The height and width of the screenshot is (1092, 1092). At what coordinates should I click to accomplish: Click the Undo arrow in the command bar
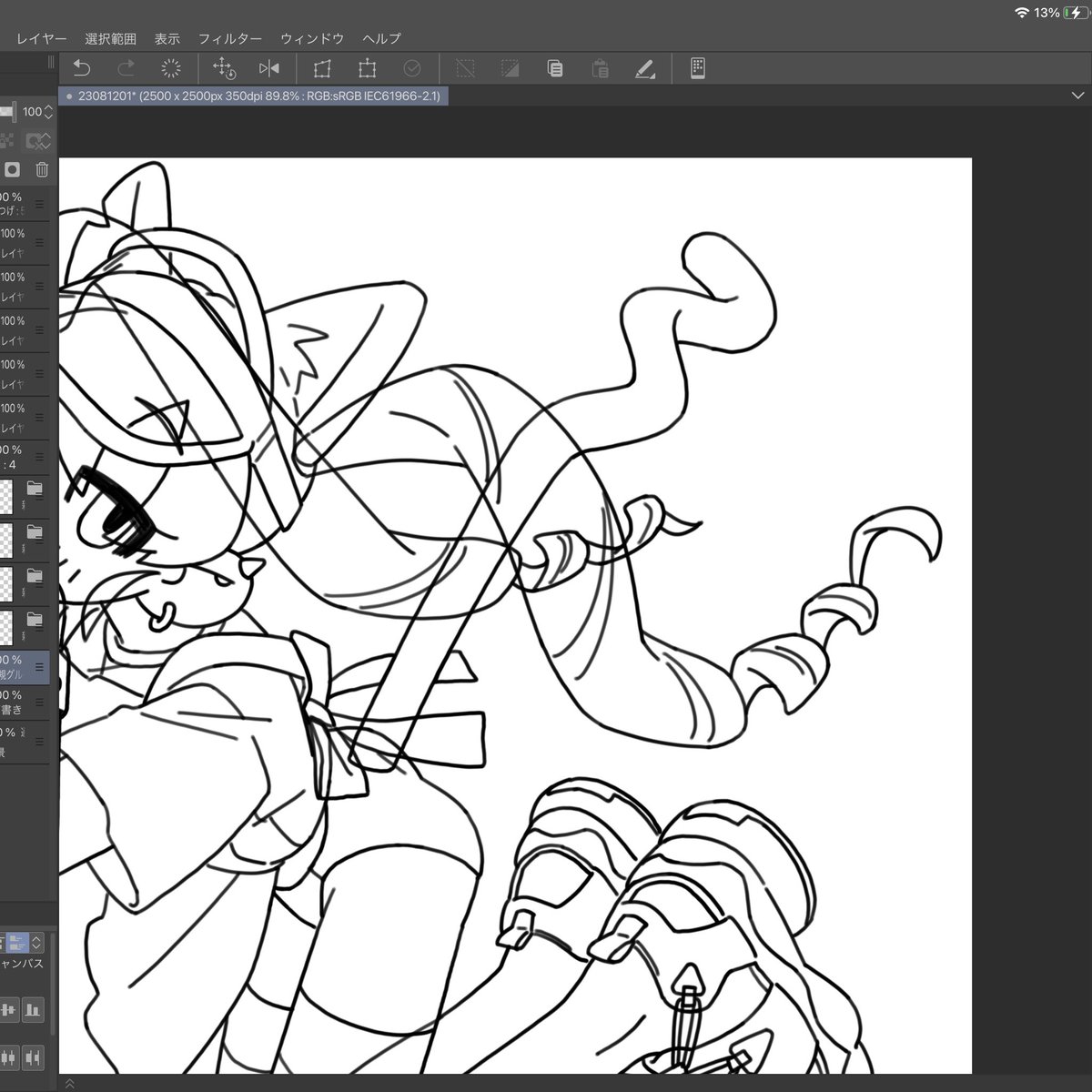82,68
